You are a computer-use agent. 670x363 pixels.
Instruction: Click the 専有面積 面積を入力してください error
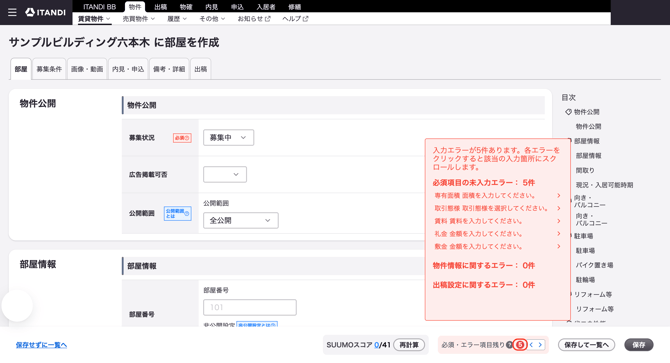tap(485, 195)
